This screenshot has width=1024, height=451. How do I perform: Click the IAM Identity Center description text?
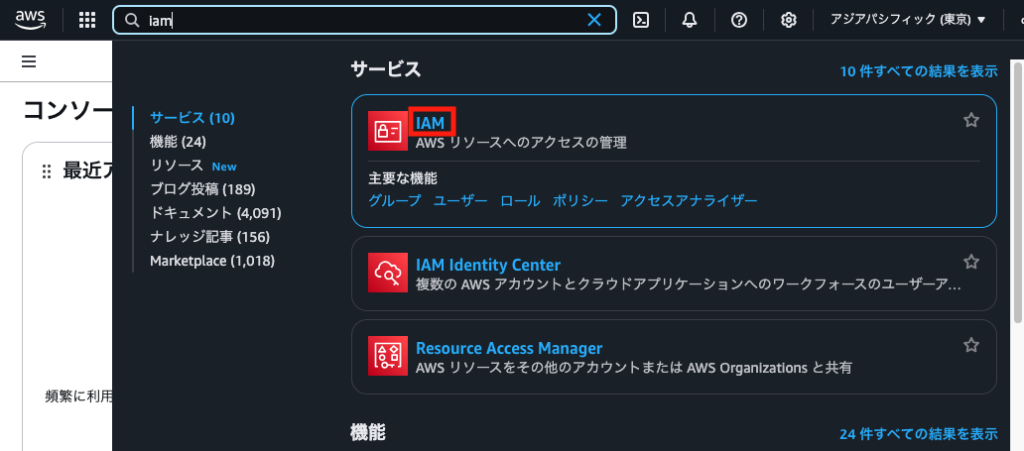click(688, 285)
